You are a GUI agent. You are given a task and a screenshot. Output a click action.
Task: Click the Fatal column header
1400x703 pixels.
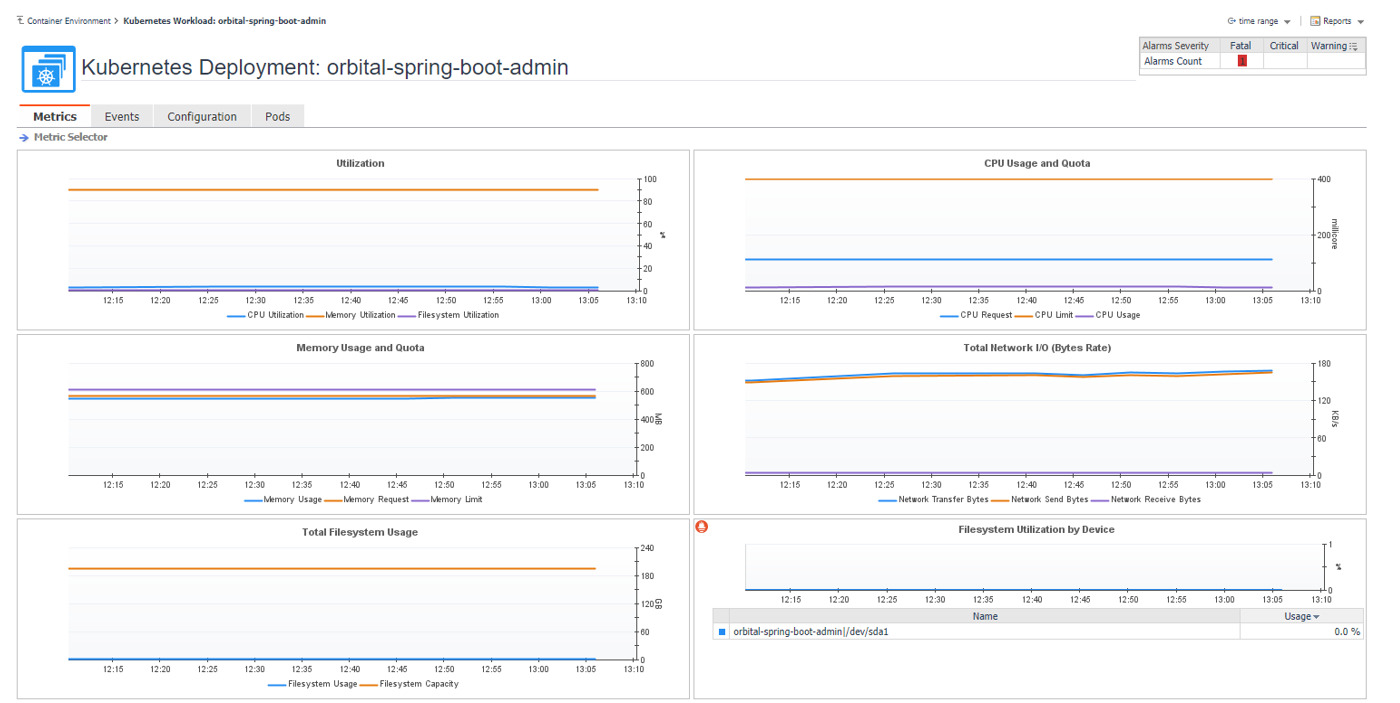[x=1241, y=46]
